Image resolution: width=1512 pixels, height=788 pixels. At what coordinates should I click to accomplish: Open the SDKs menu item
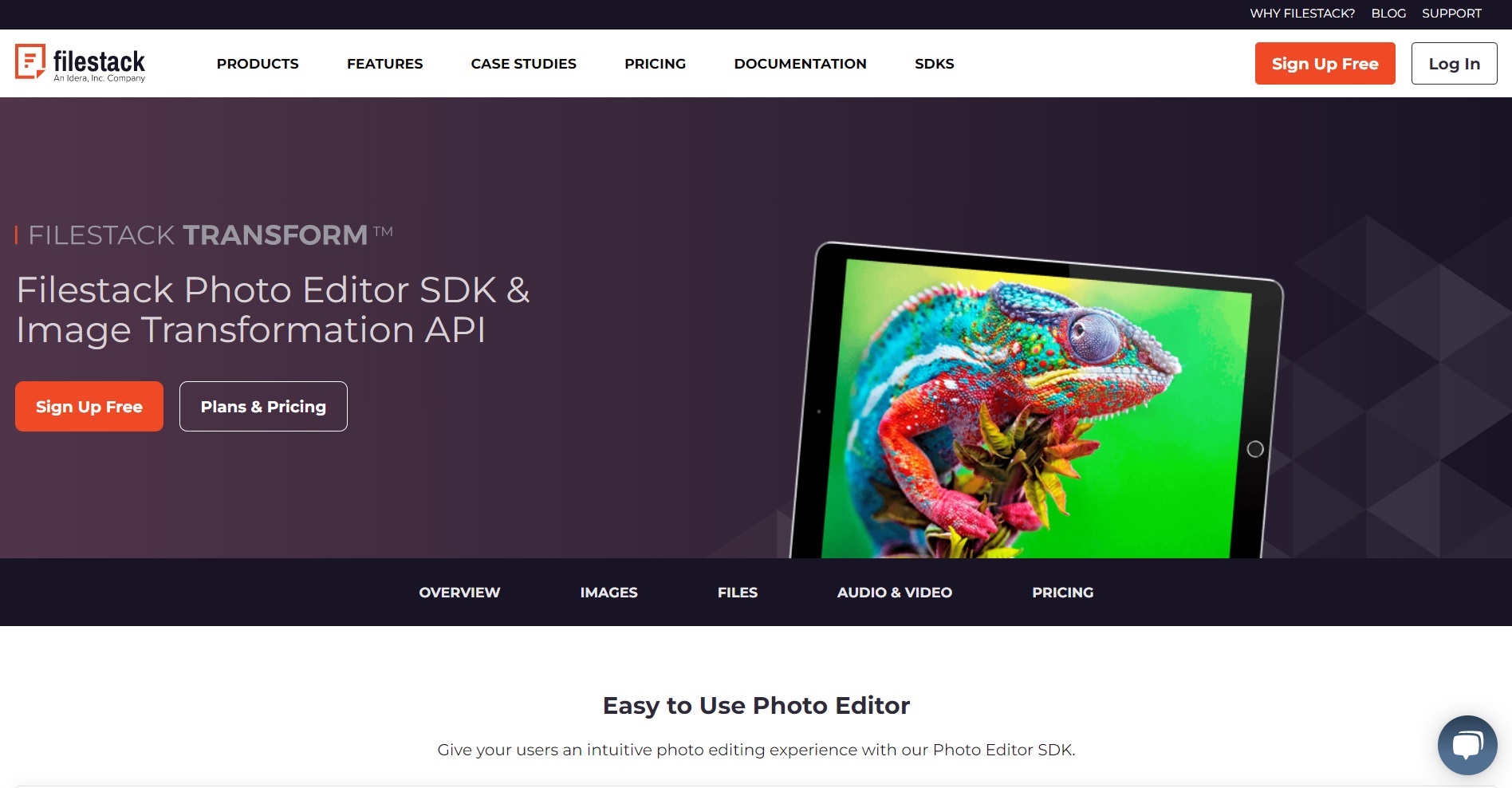coord(934,64)
